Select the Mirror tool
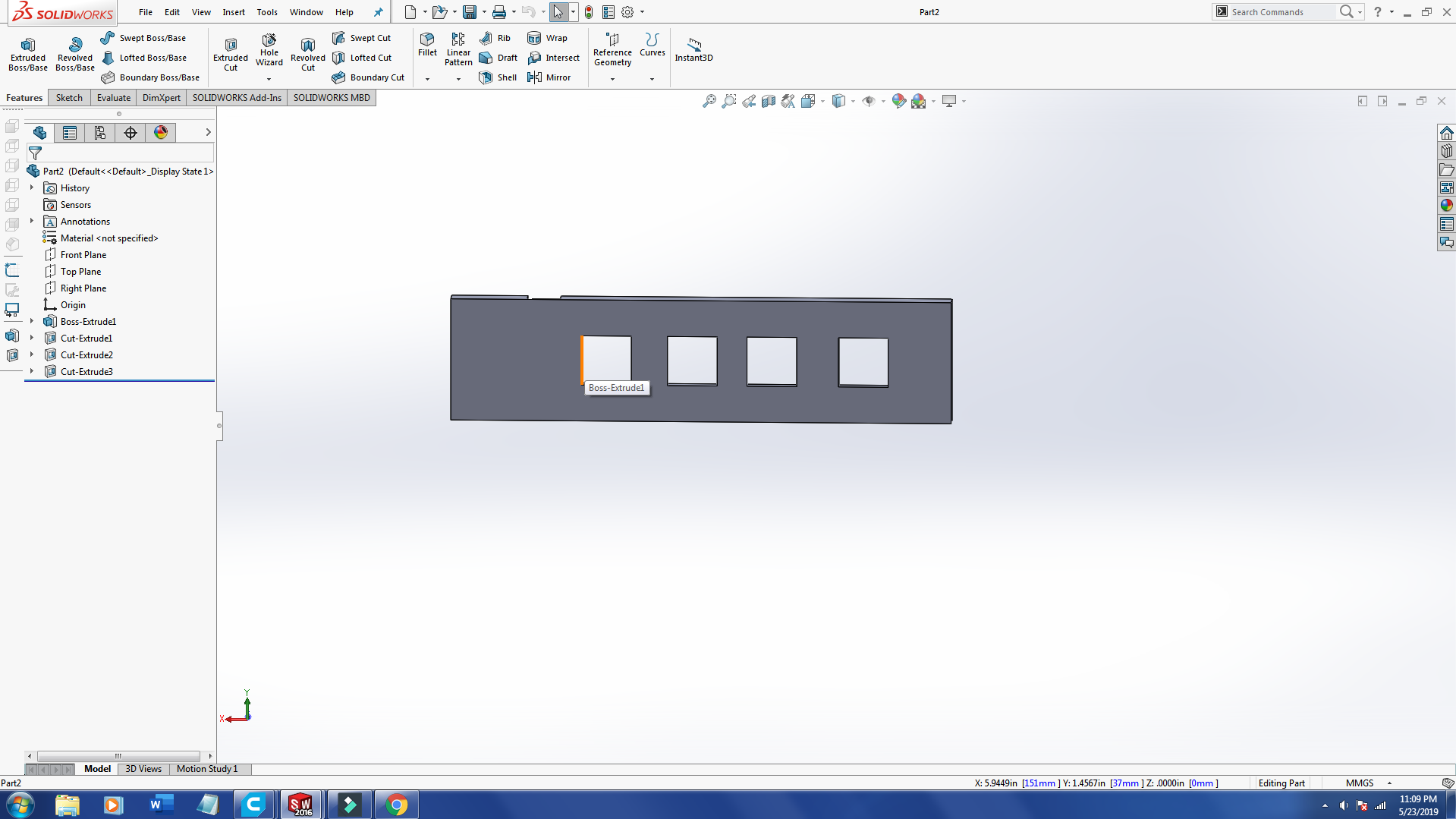This screenshot has height=819, width=1456. click(549, 77)
